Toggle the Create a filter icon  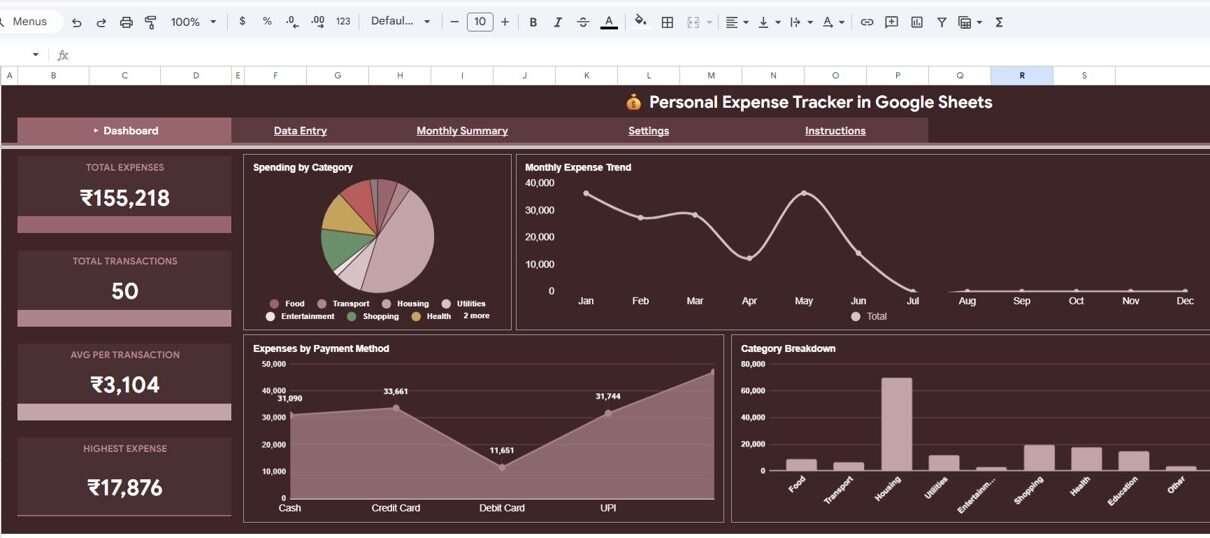pyautogui.click(x=942, y=22)
